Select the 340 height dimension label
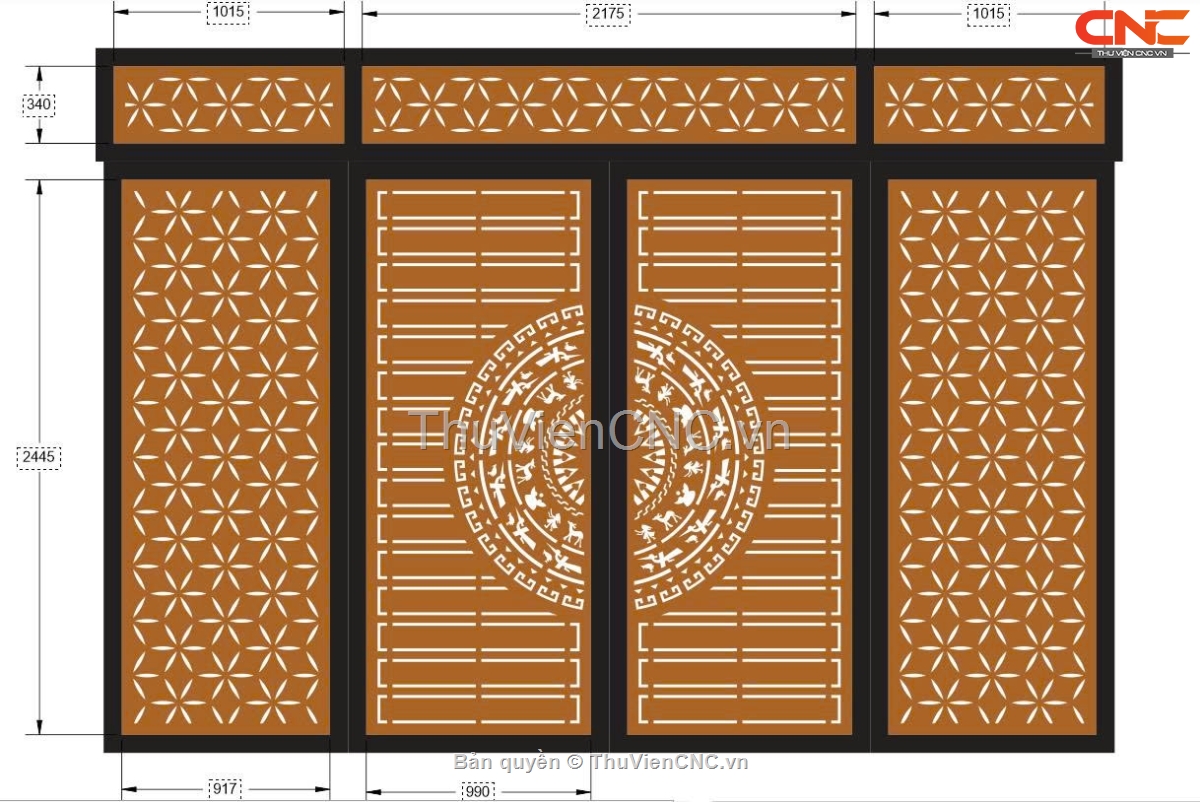This screenshot has height=802, width=1200. click(40, 105)
